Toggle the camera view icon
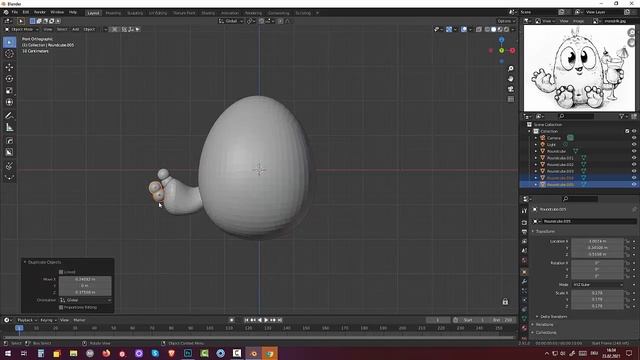This screenshot has width=640, height=360. click(511, 89)
